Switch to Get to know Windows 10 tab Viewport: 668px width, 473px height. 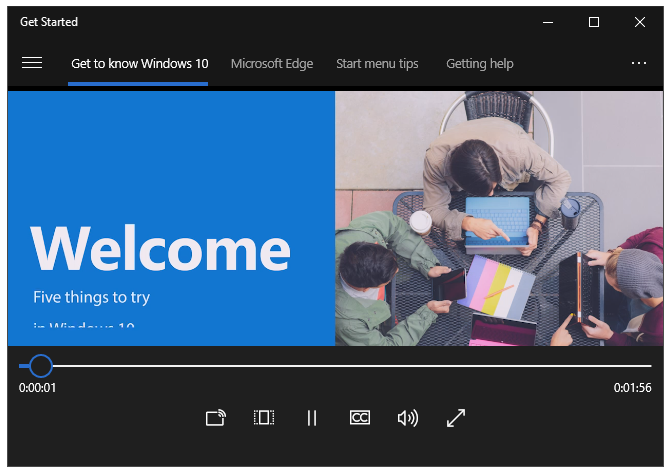click(139, 63)
